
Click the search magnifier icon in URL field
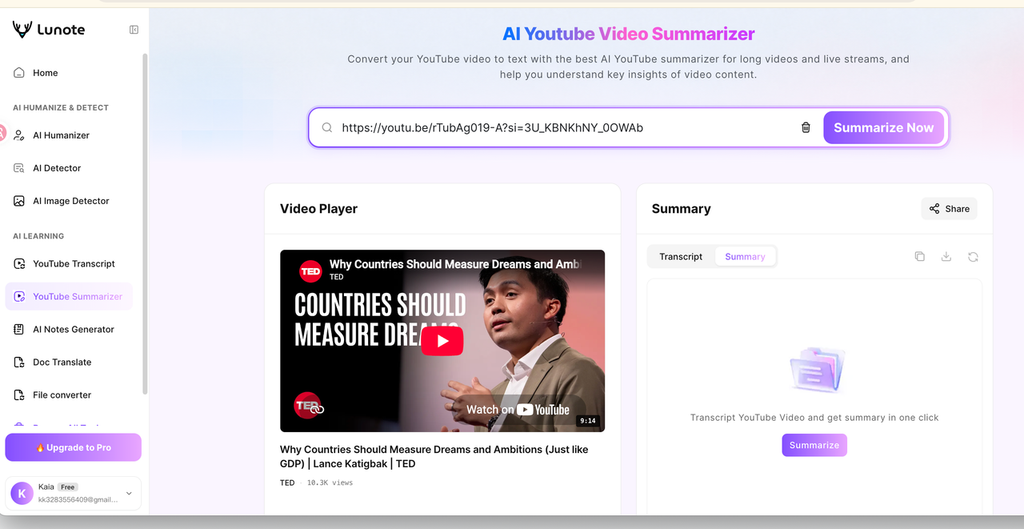coord(327,127)
